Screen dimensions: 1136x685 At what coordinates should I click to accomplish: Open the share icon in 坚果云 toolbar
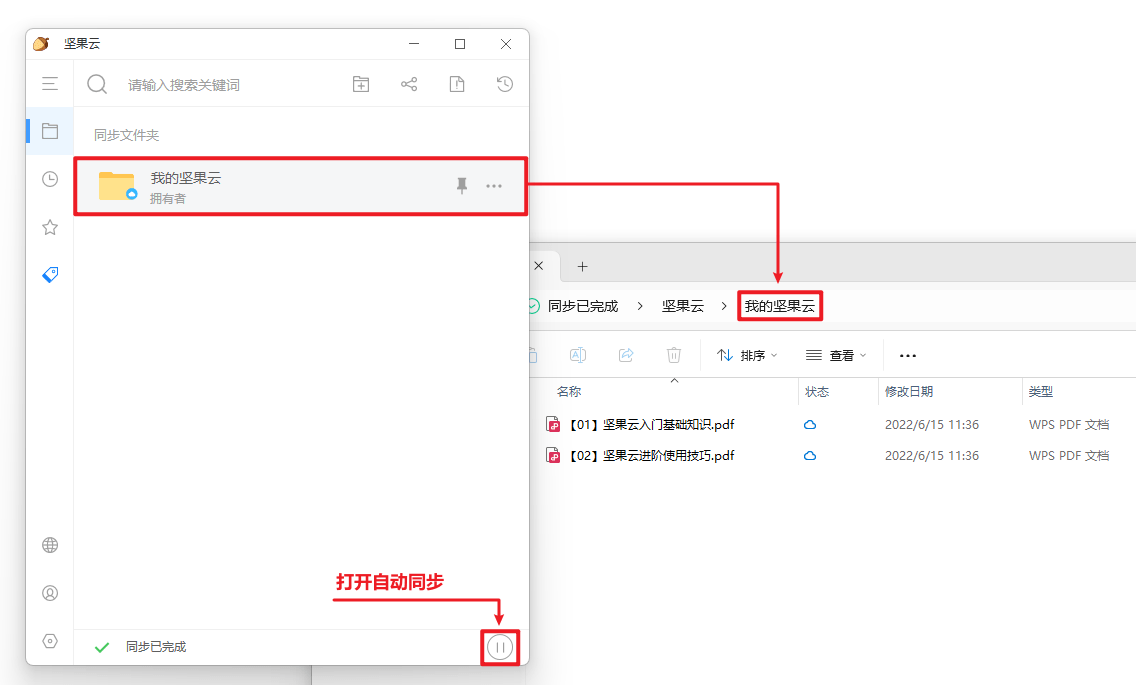[x=409, y=84]
